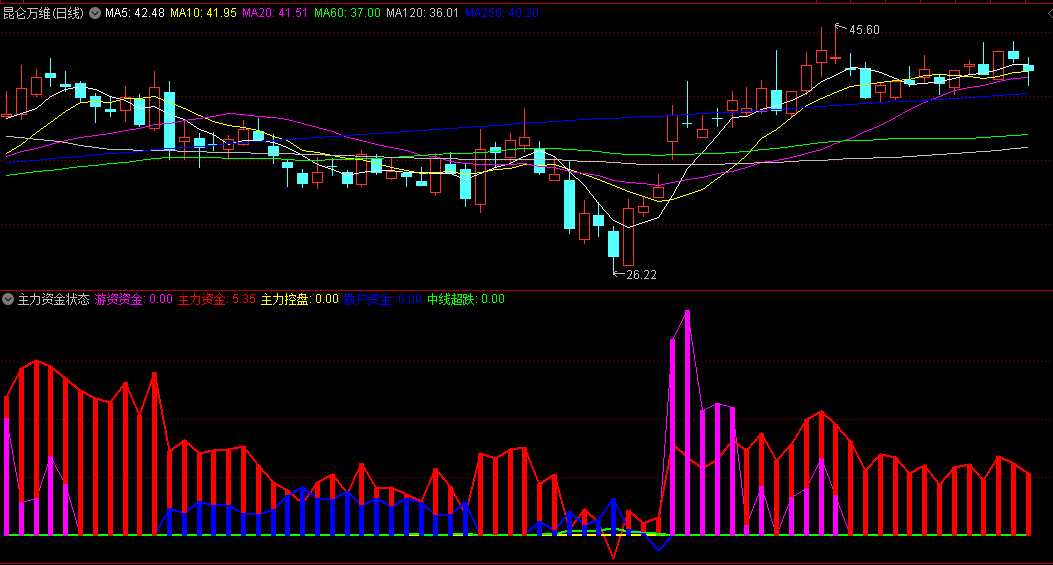Click the 45.60 high price marker
The image size is (1053, 565).
864,30
